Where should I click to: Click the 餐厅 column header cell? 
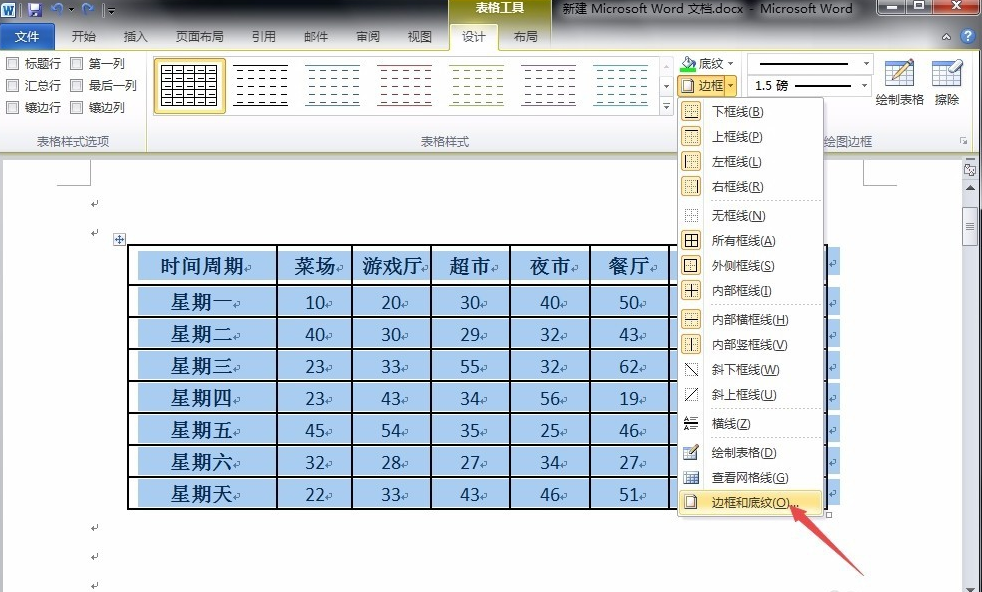(x=629, y=266)
